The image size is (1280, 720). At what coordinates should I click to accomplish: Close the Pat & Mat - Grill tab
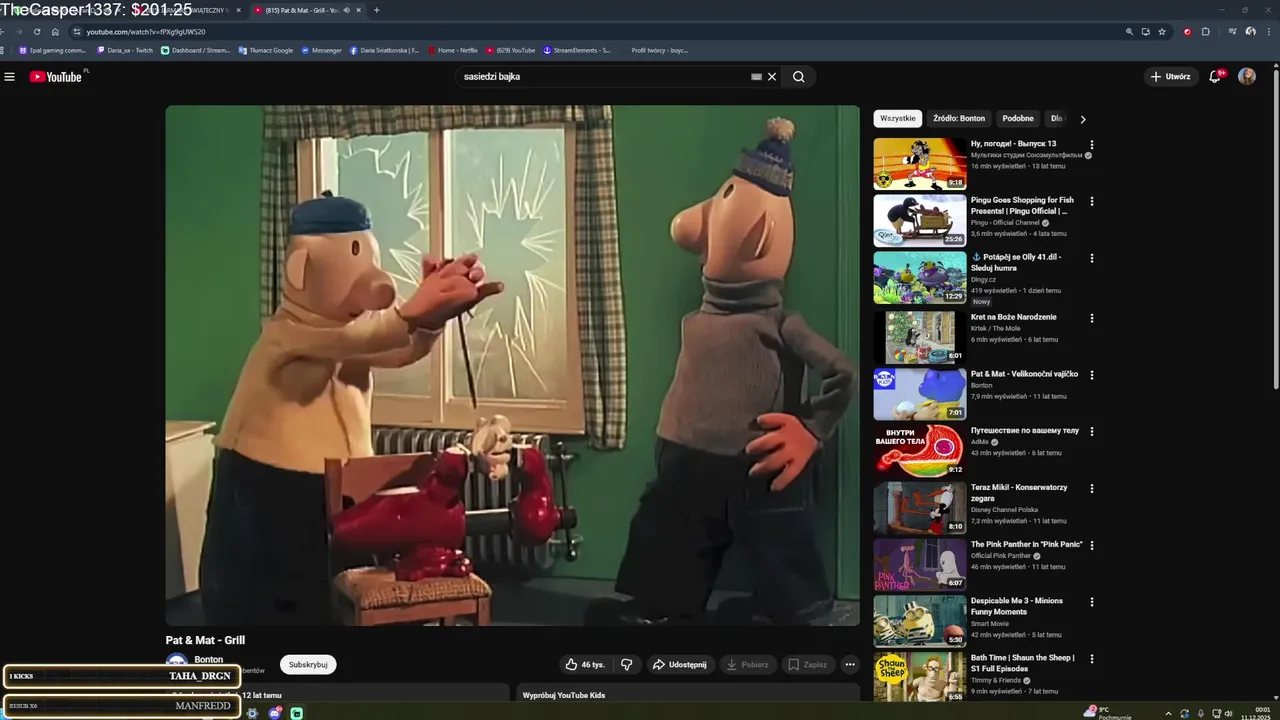(358, 10)
